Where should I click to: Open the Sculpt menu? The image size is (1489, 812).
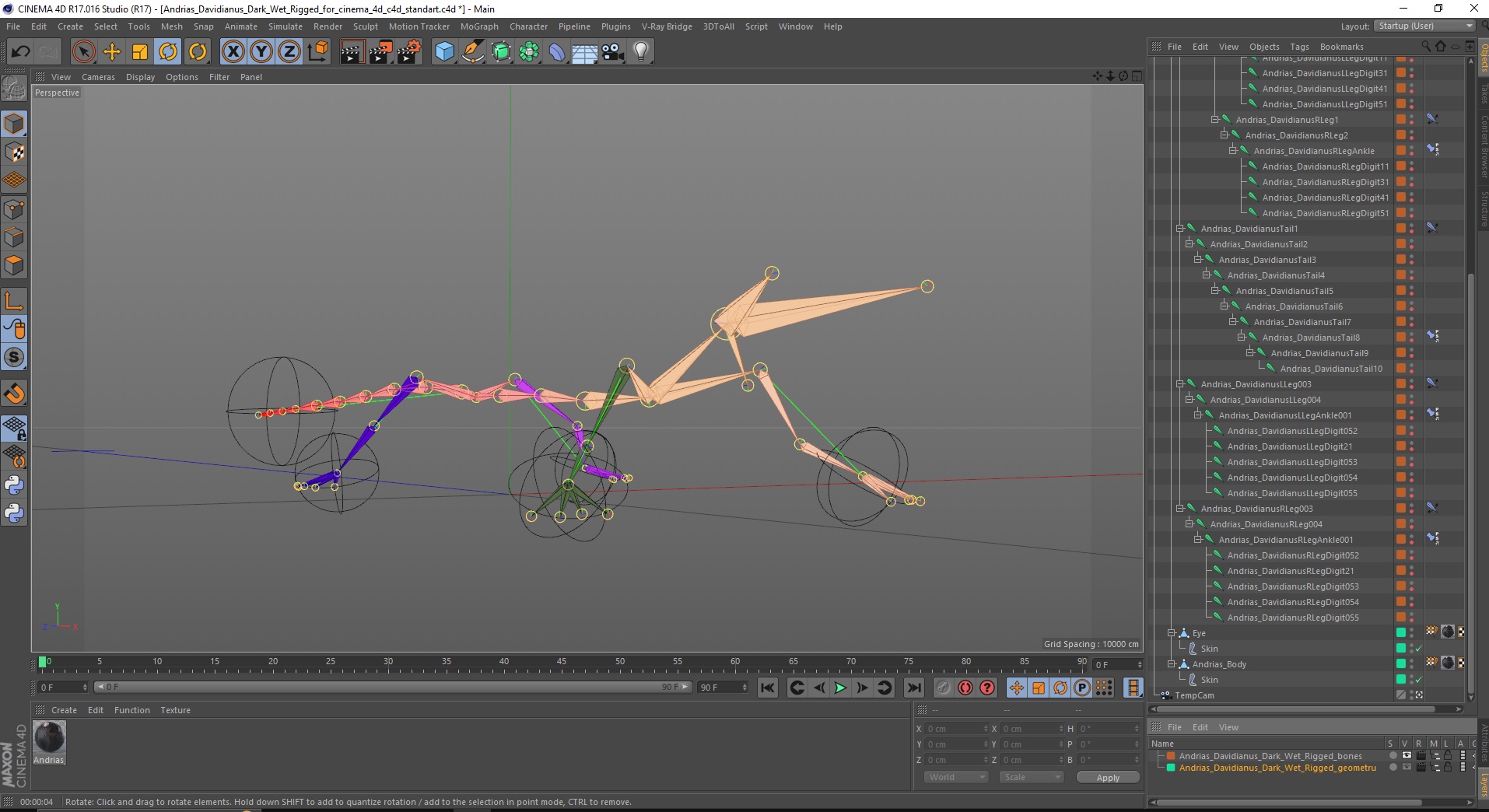365,26
